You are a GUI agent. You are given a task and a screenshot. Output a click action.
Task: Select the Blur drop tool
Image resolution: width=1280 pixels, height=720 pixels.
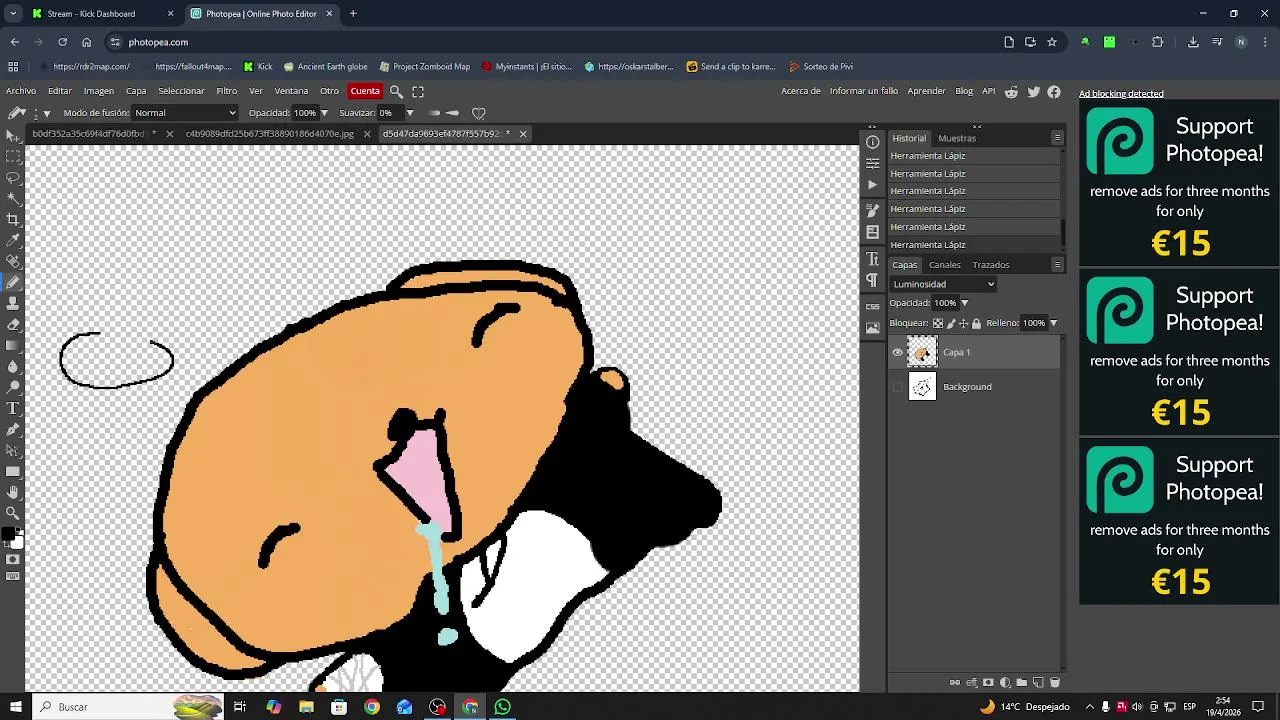[13, 366]
